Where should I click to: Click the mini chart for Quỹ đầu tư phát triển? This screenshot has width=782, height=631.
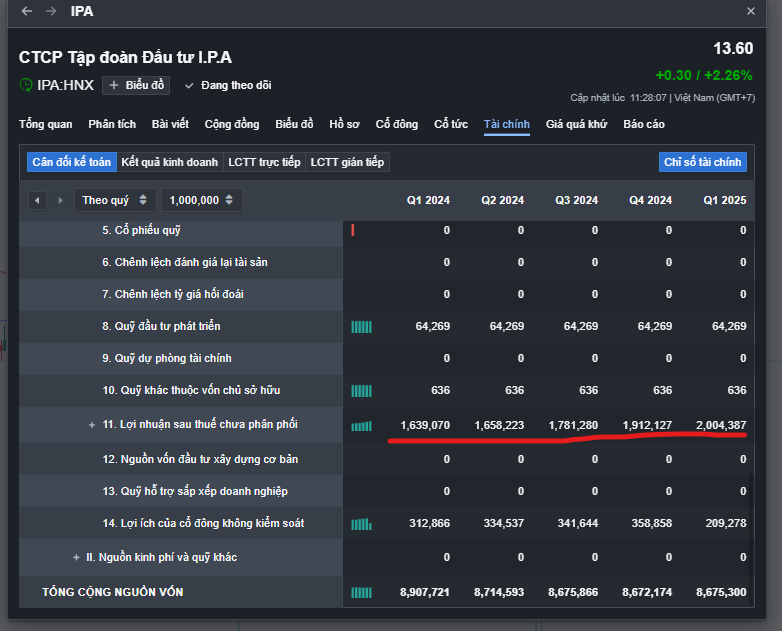(361, 327)
